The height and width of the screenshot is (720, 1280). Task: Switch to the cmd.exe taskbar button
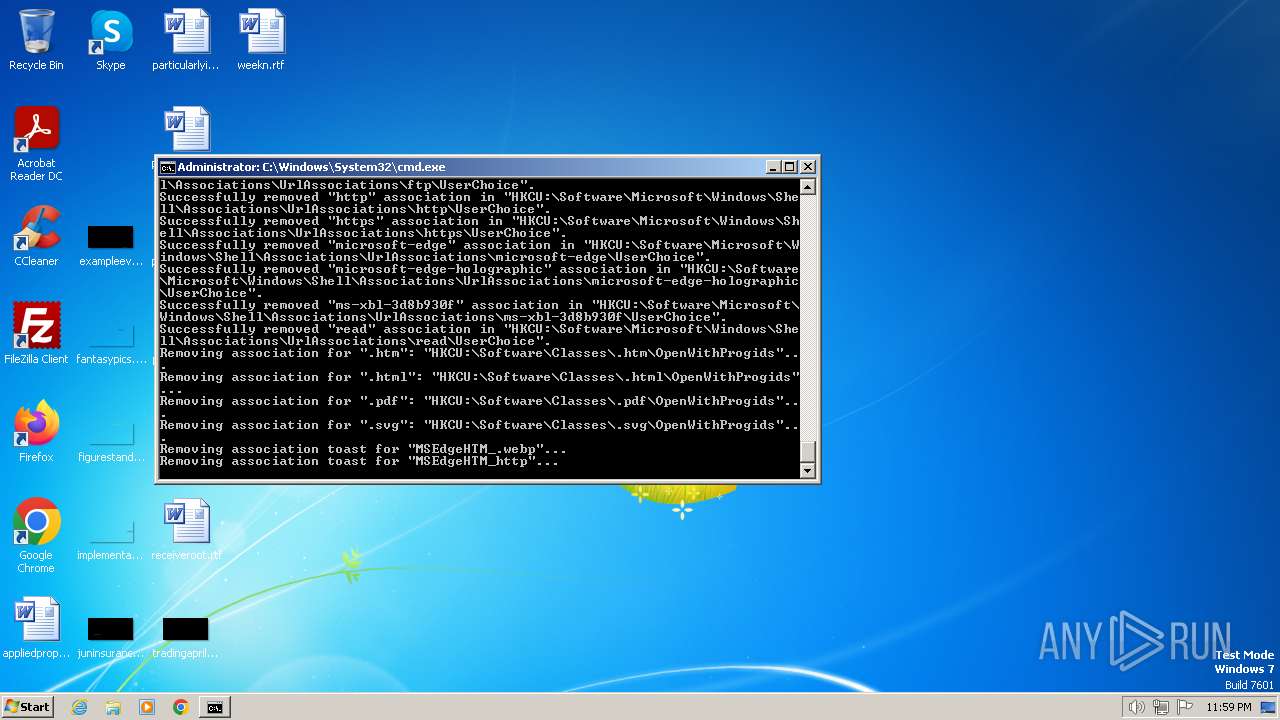[215, 707]
